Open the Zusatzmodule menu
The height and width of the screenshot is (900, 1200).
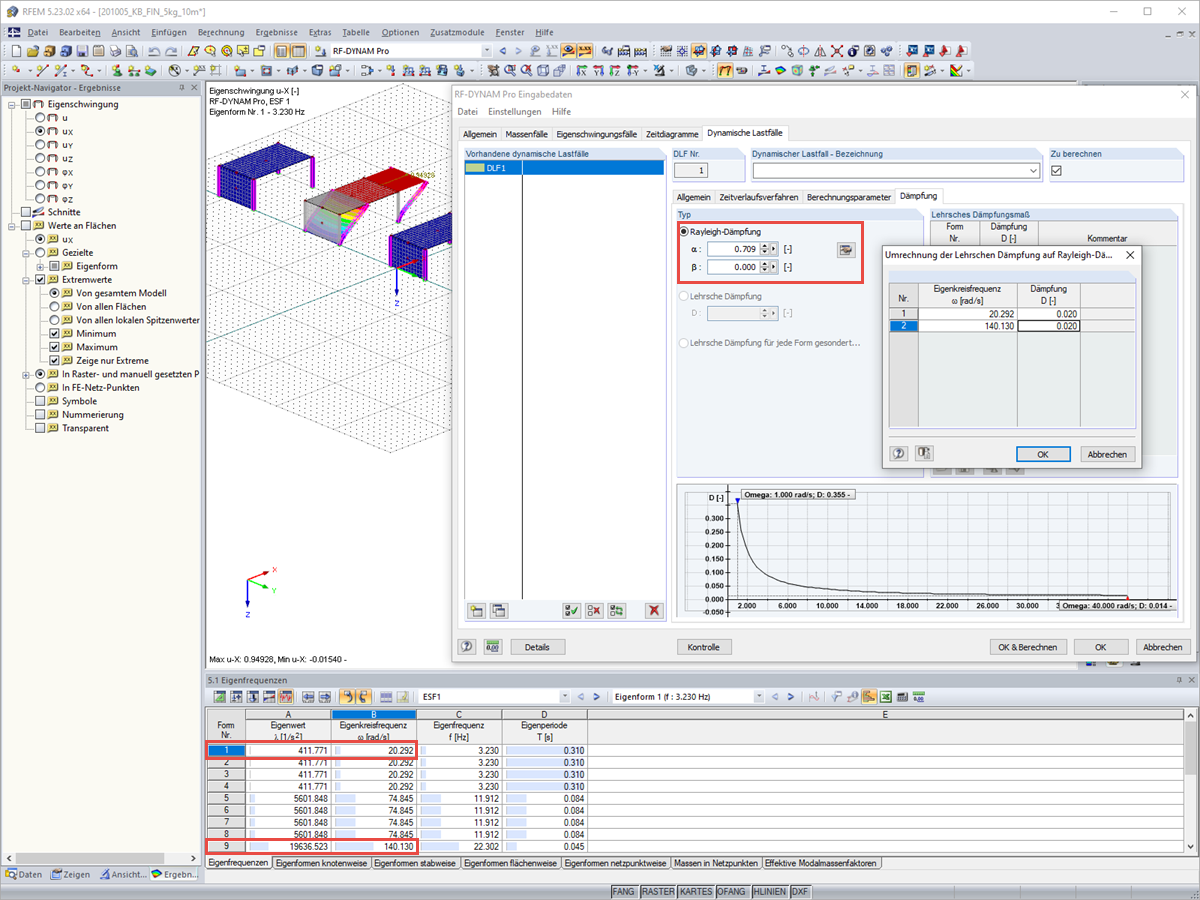click(x=457, y=32)
